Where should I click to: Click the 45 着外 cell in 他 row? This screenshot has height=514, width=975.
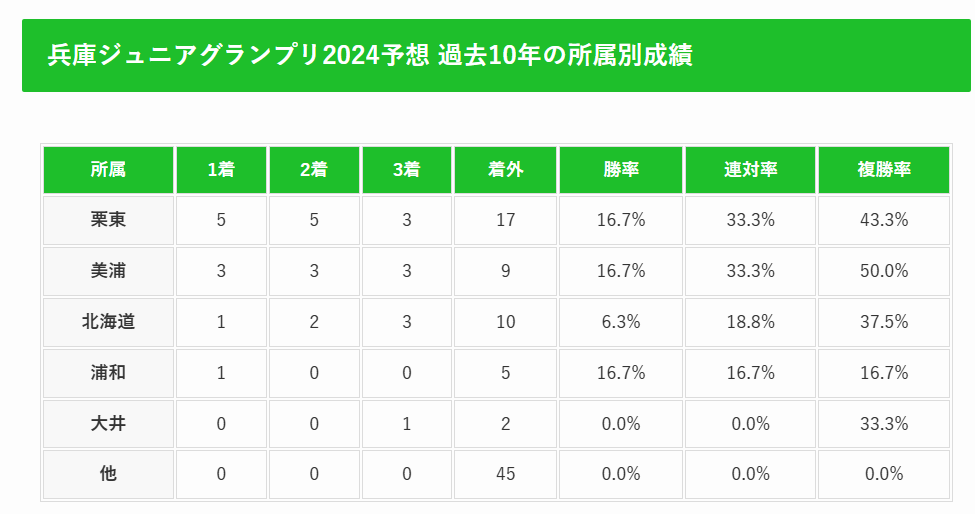(506, 474)
